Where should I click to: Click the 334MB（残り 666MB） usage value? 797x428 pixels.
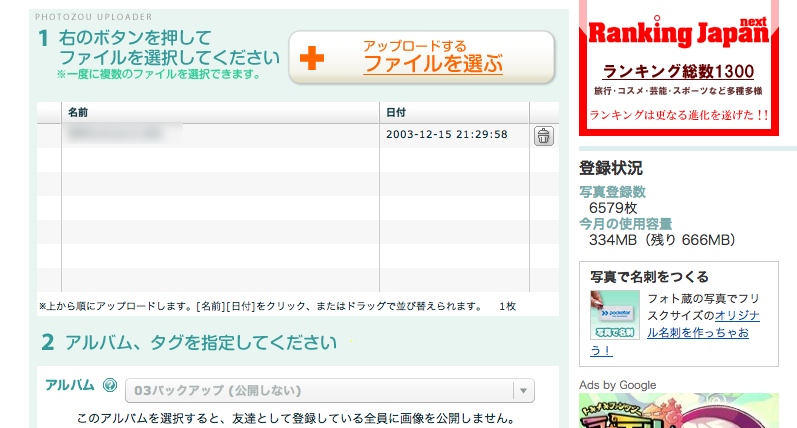(662, 240)
